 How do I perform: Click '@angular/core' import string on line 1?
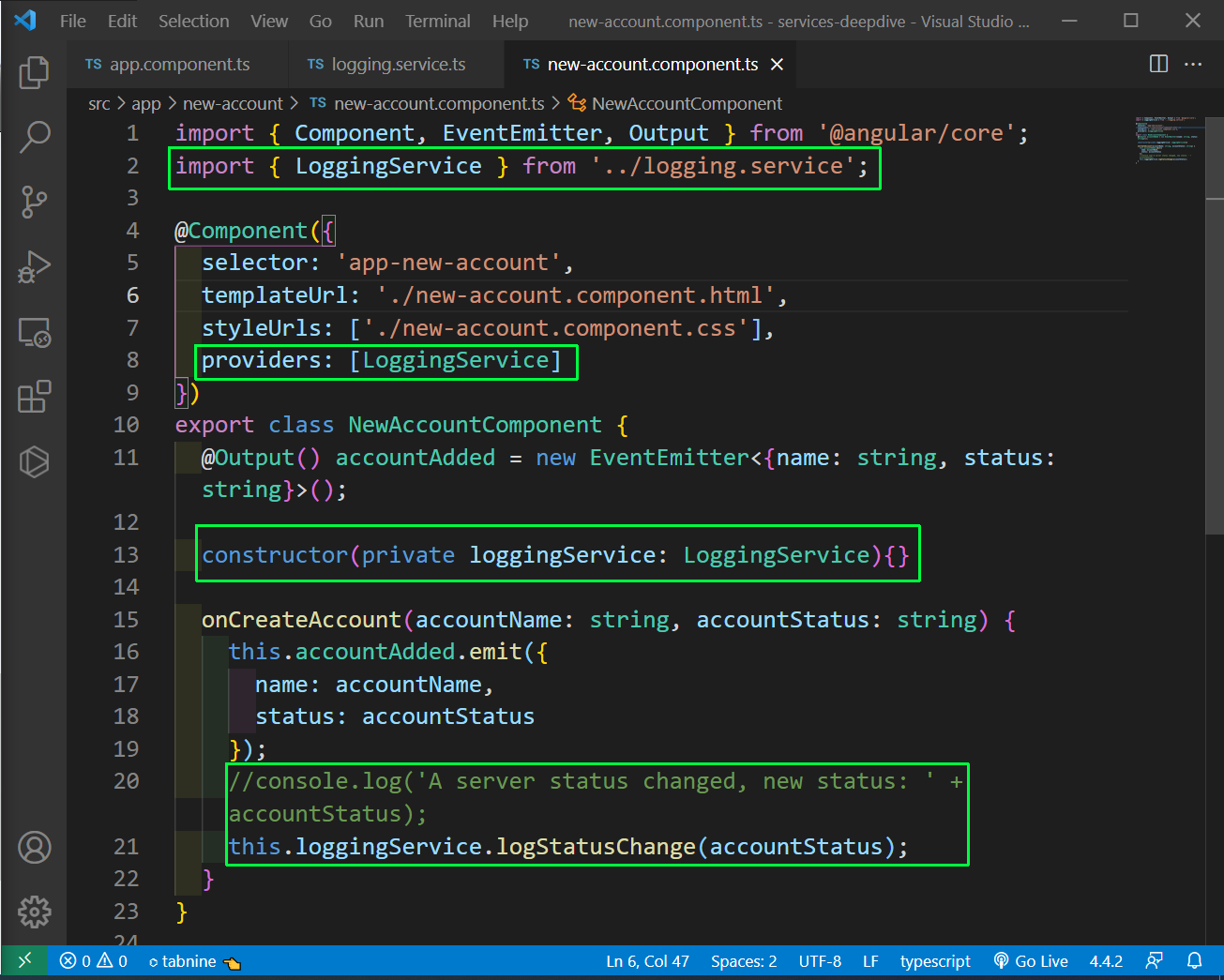(x=916, y=133)
